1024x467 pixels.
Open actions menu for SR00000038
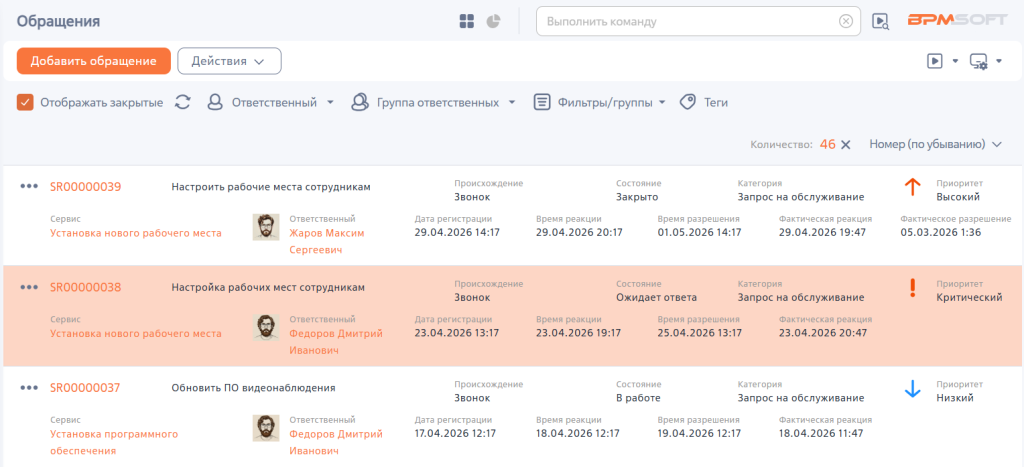click(x=29, y=287)
